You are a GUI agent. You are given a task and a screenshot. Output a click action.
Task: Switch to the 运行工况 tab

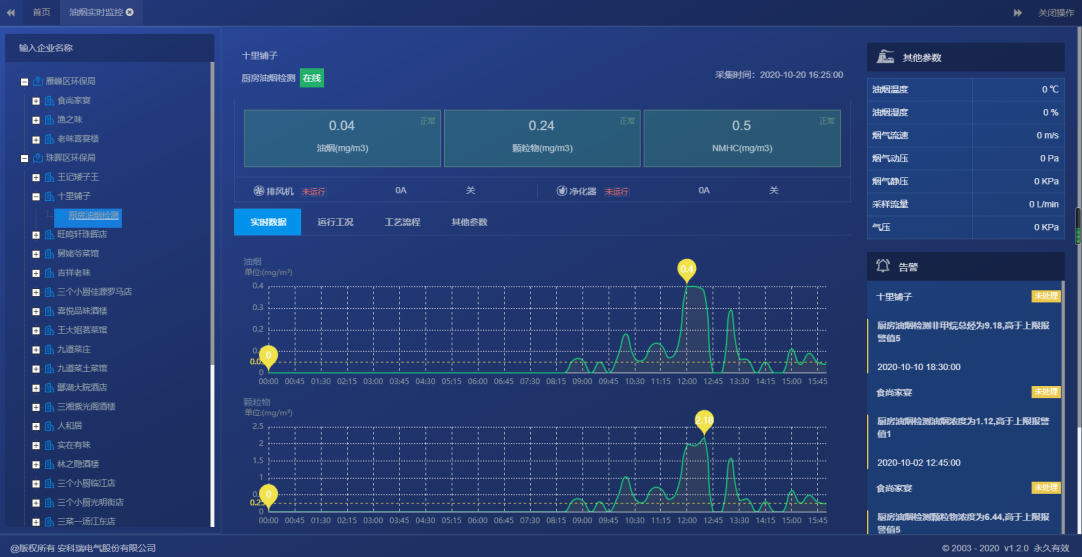pos(334,222)
